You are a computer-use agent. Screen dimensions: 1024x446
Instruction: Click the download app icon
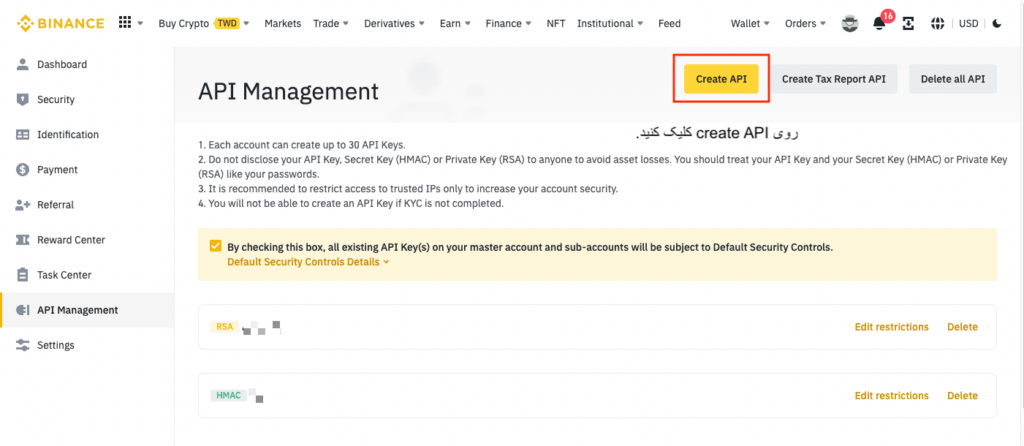(x=909, y=24)
